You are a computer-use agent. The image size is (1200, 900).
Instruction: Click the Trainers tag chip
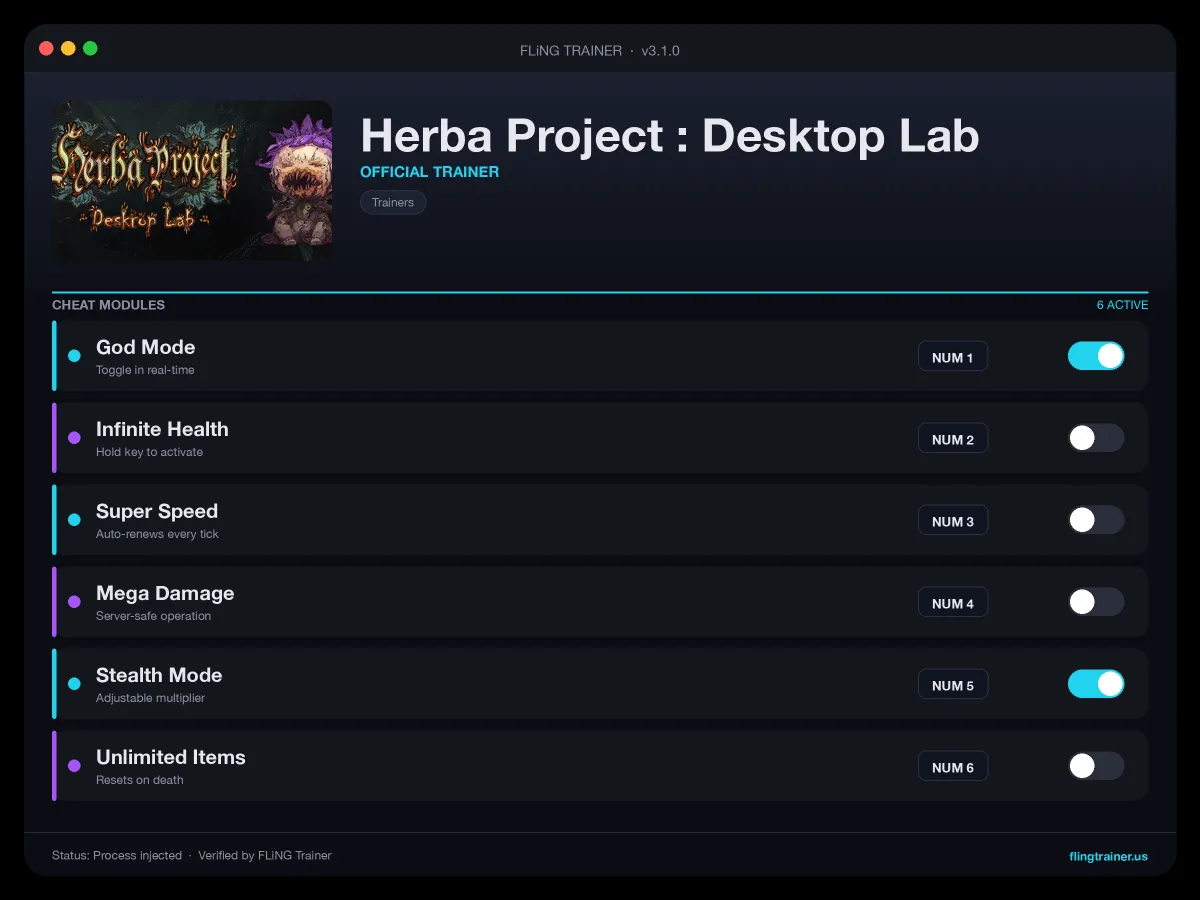point(393,202)
